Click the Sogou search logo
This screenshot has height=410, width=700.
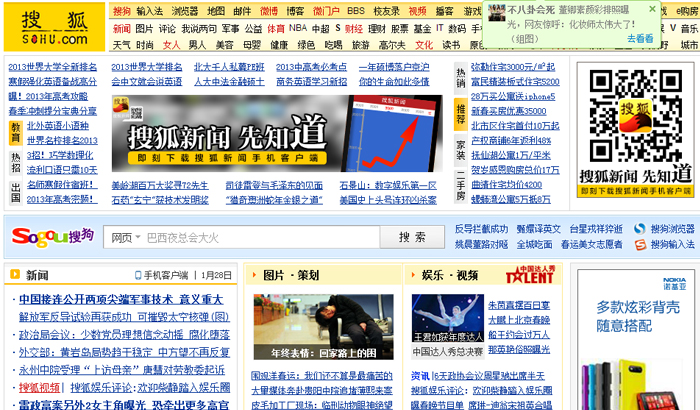(53, 237)
